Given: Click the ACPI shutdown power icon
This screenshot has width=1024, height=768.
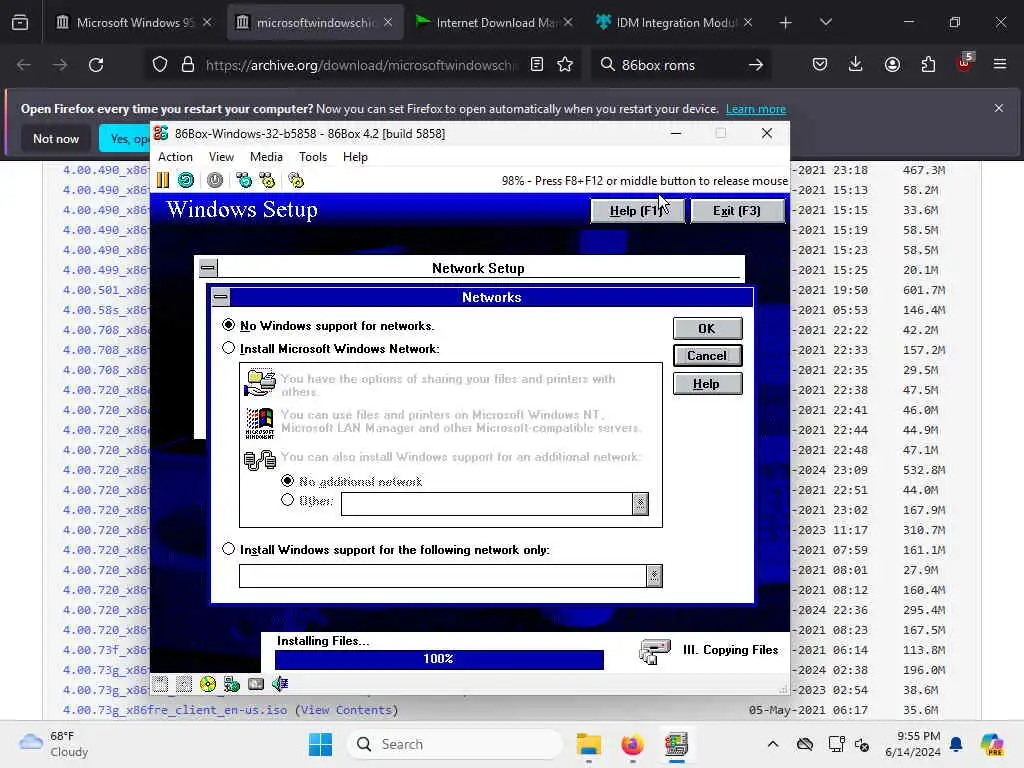Looking at the screenshot, I should coord(215,180).
